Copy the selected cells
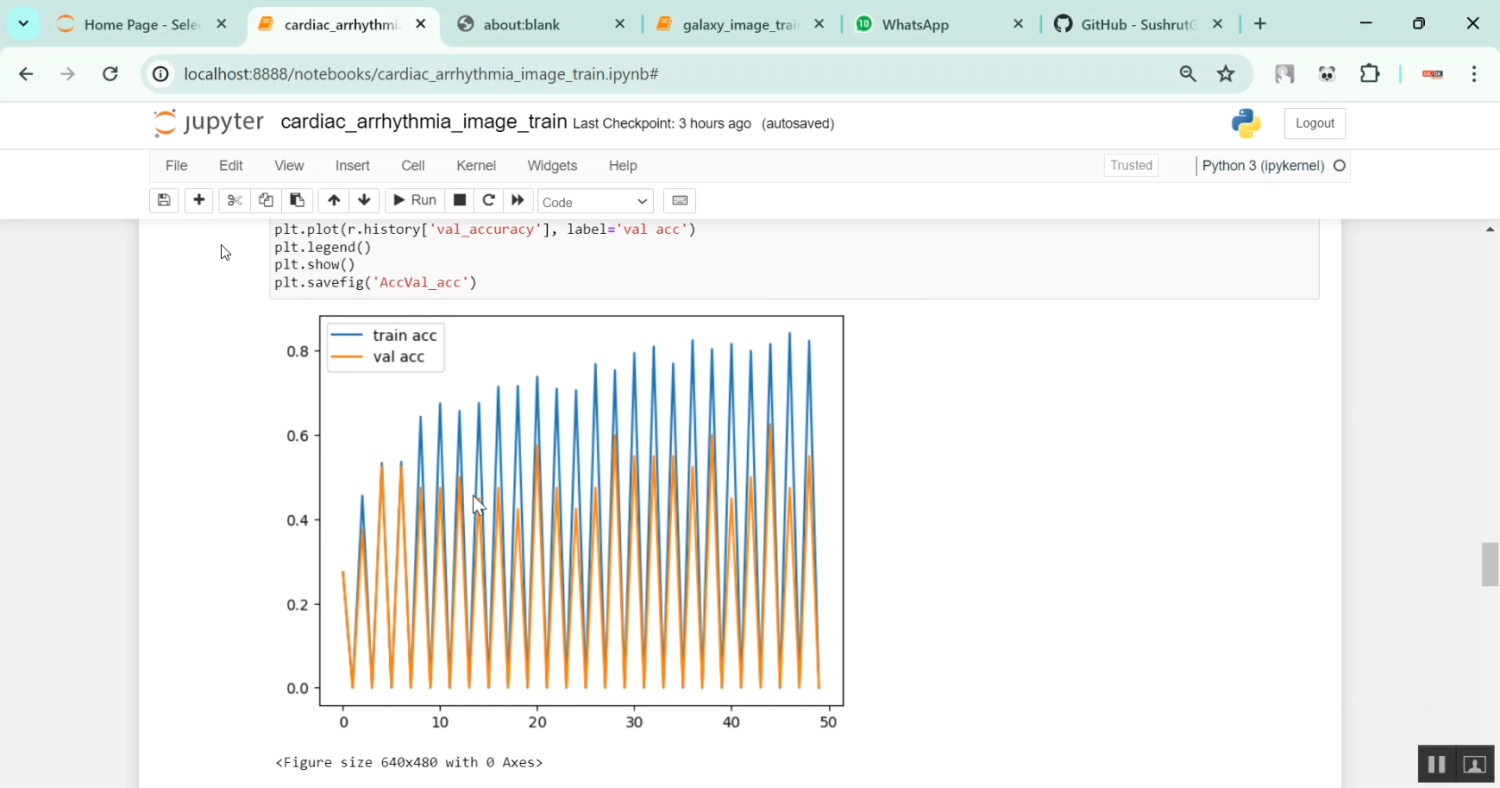Viewport: 1500px width, 788px height. point(265,200)
